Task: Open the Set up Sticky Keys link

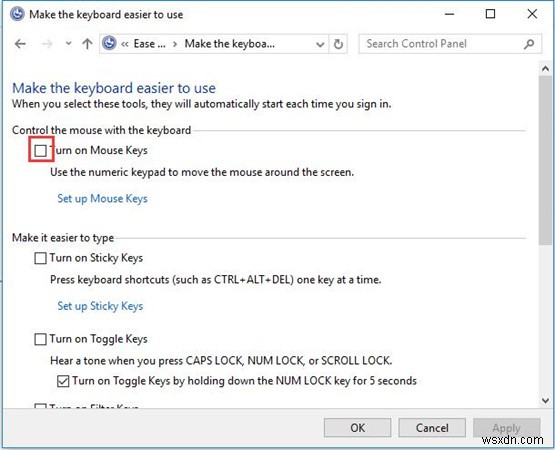Action: (100, 306)
